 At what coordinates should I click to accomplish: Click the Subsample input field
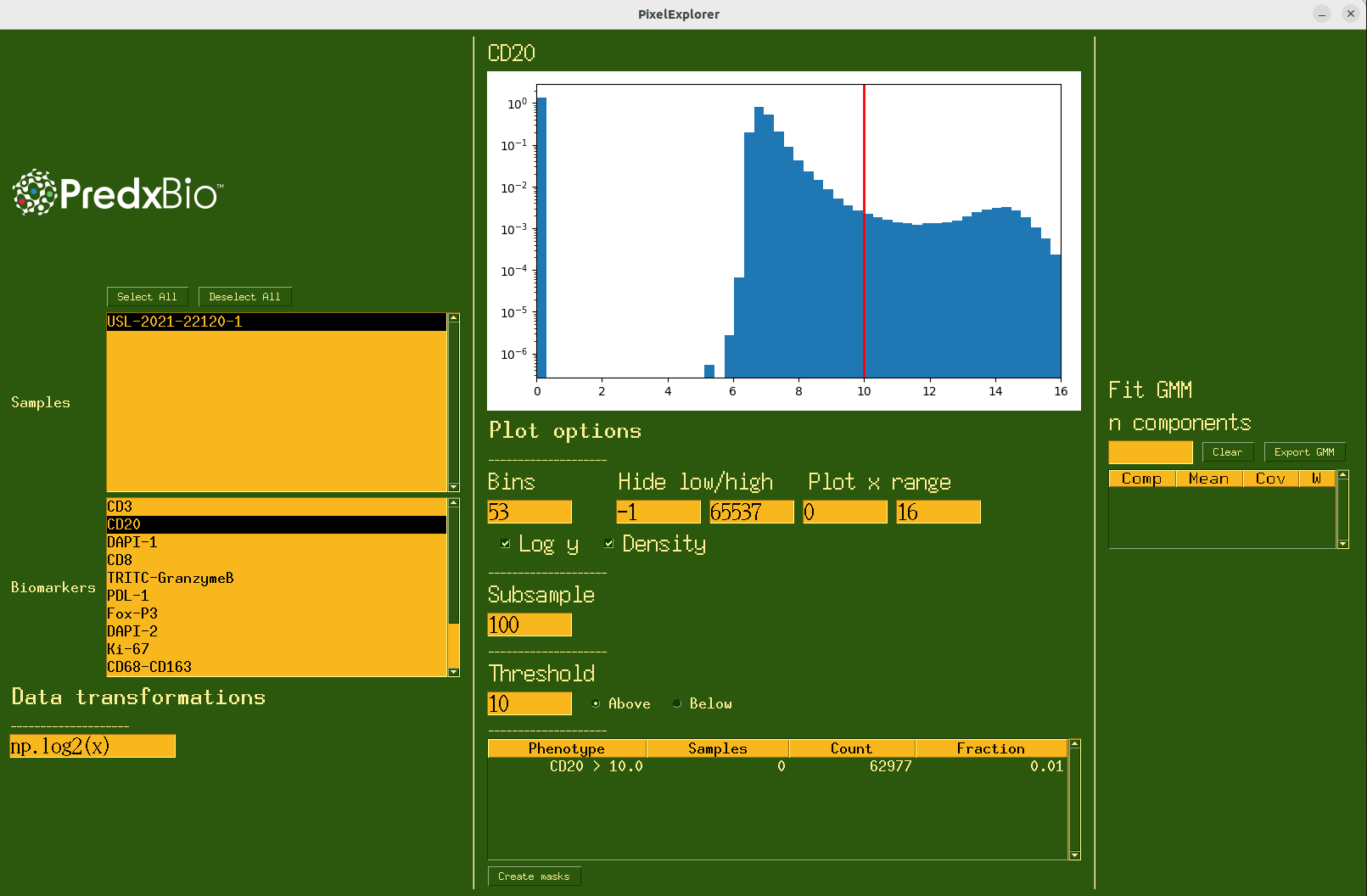[529, 624]
